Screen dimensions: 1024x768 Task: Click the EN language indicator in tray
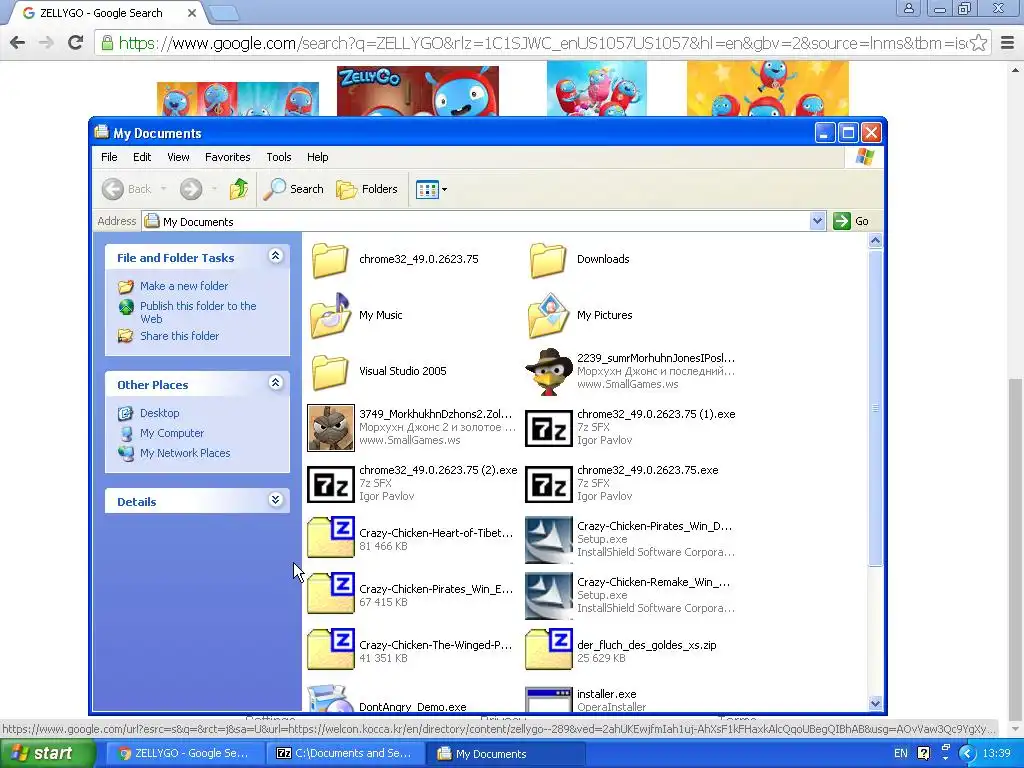901,754
